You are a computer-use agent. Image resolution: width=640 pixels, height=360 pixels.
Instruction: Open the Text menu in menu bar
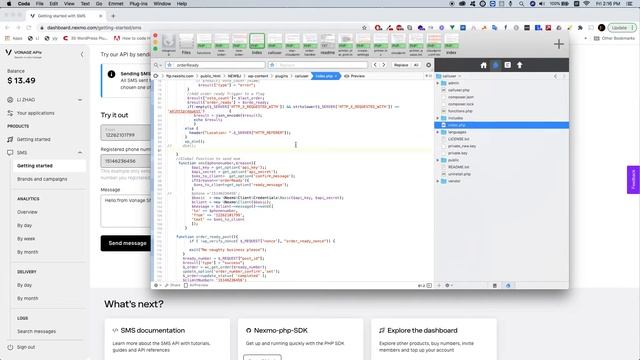tap(85, 4)
